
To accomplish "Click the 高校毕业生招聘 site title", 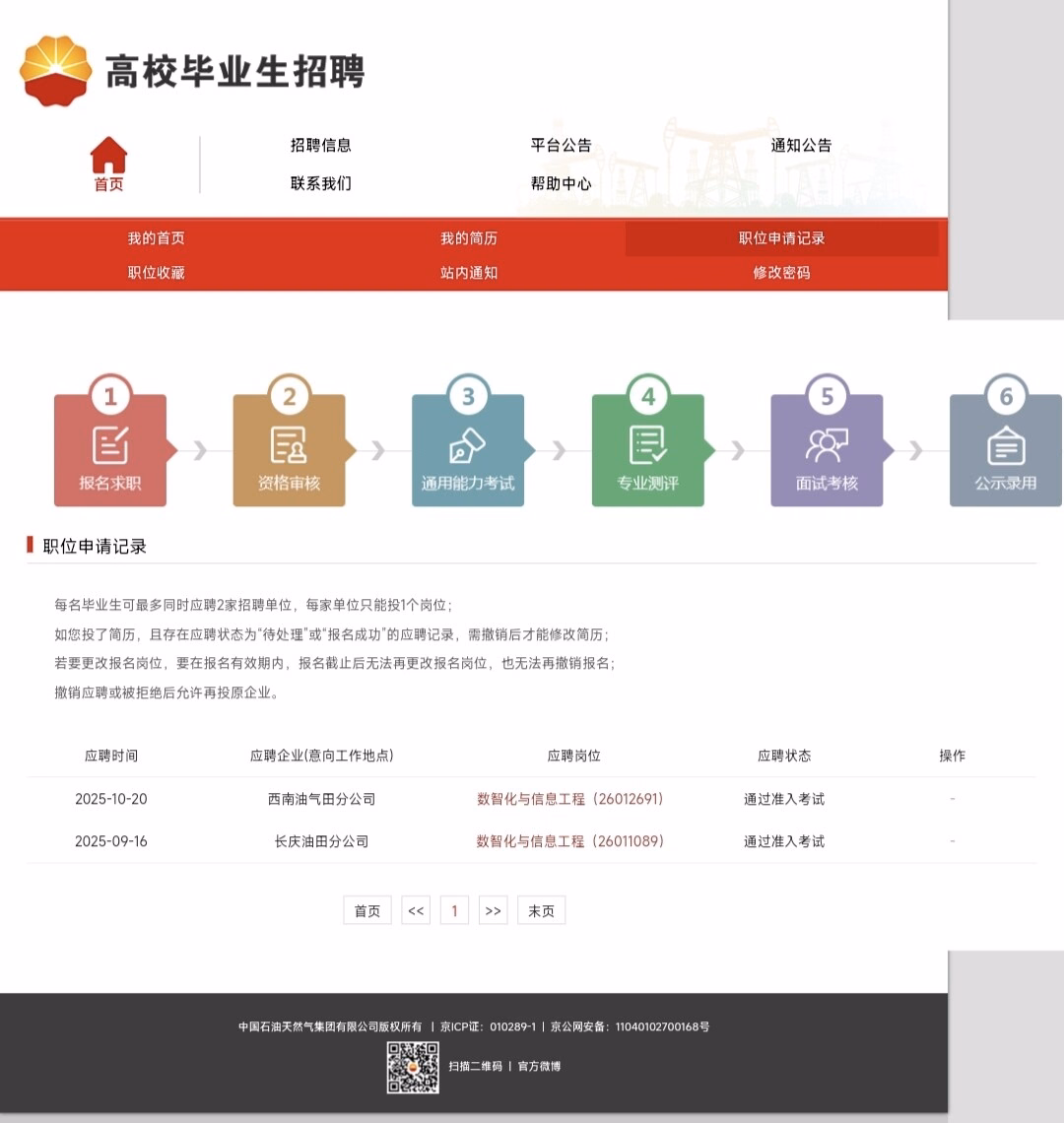I will coord(235,72).
